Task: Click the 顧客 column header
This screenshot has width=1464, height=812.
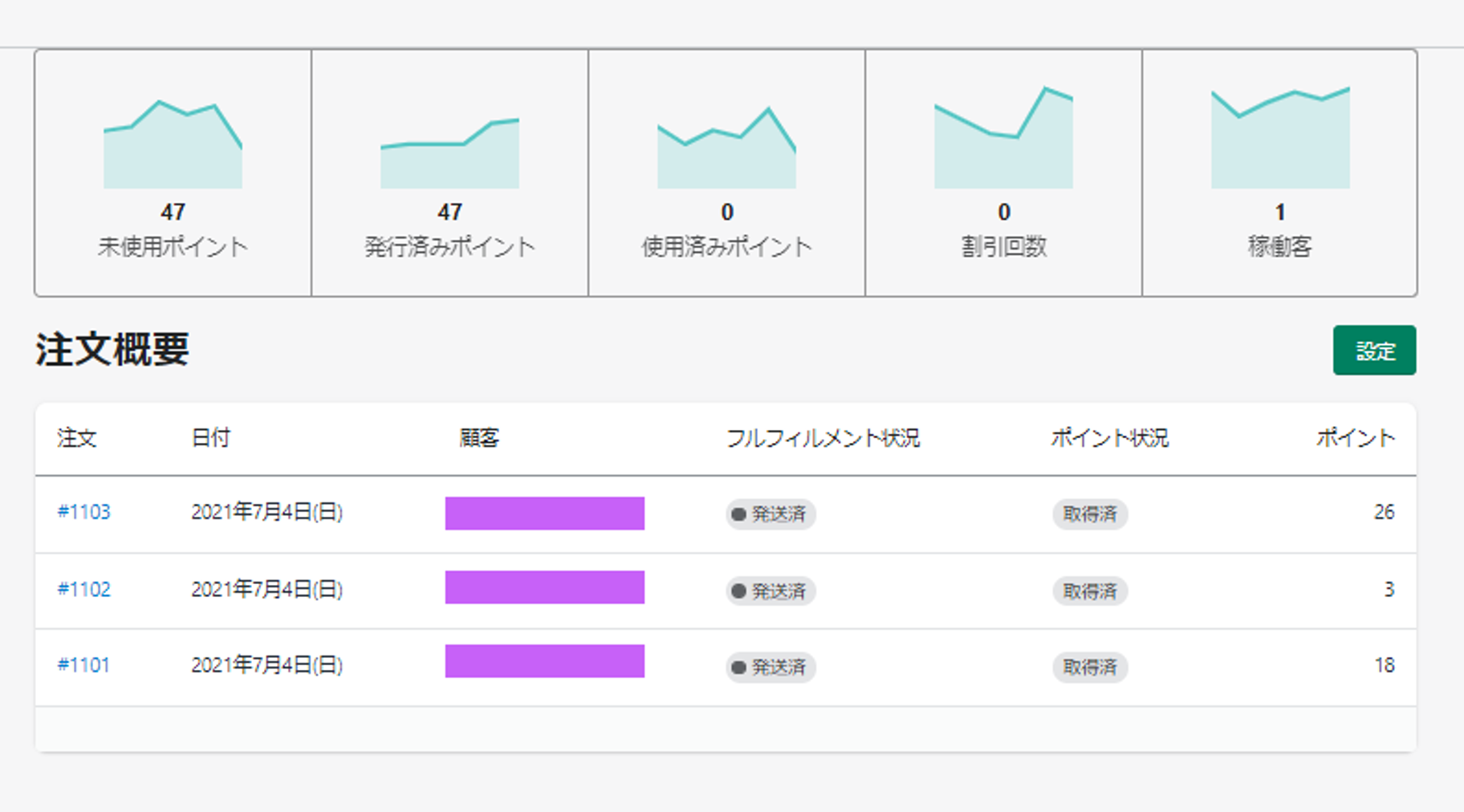Action: coord(479,438)
